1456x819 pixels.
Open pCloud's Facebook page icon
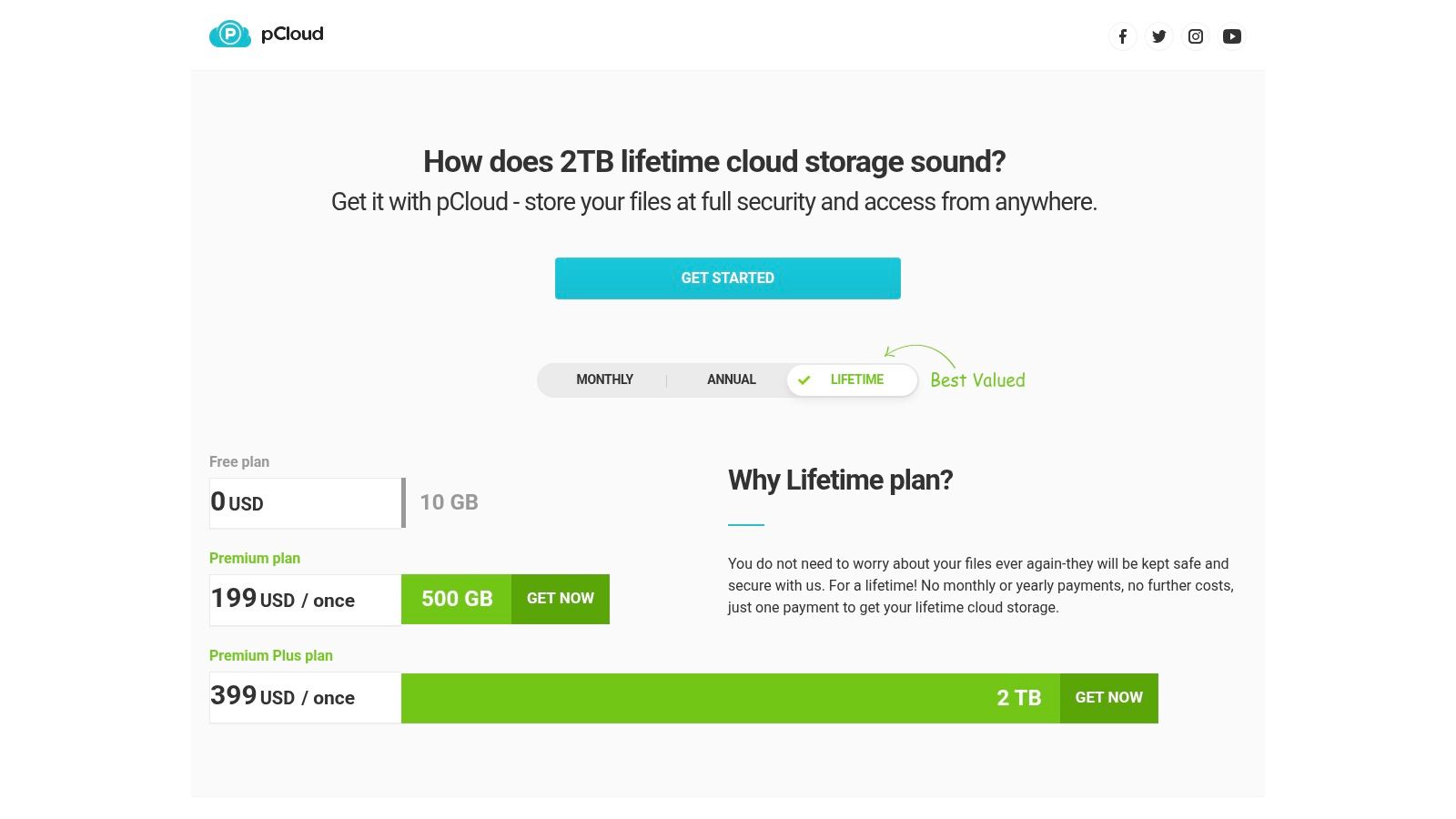(x=1122, y=36)
